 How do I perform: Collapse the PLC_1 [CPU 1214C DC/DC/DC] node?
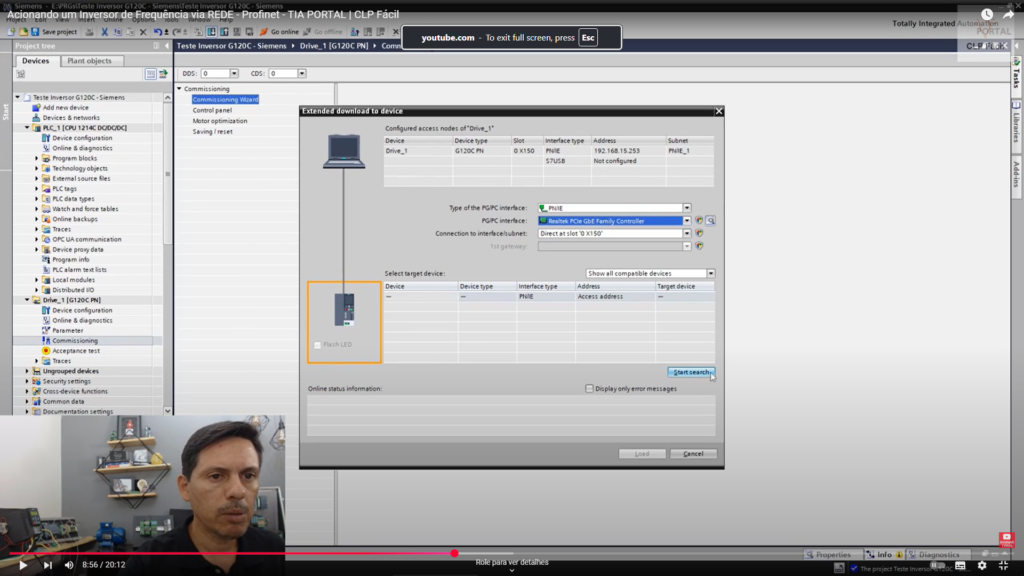point(27,128)
